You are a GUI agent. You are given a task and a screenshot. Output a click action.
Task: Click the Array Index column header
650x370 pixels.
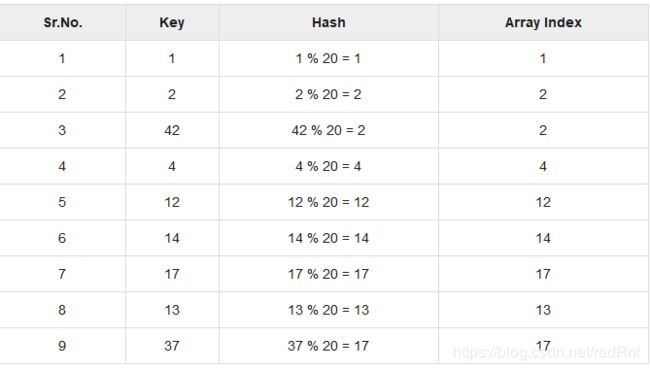(543, 22)
